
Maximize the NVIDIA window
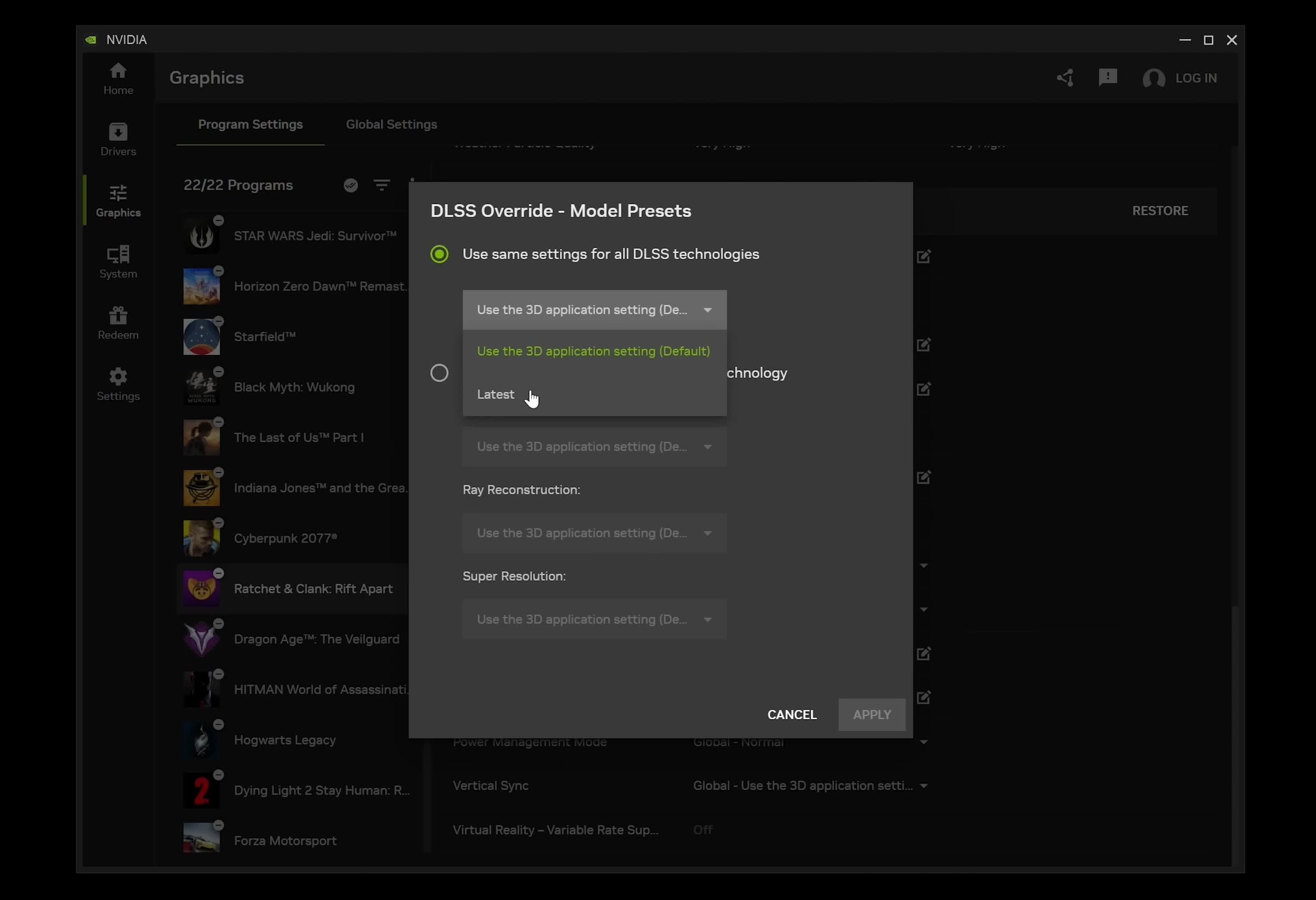1208,40
